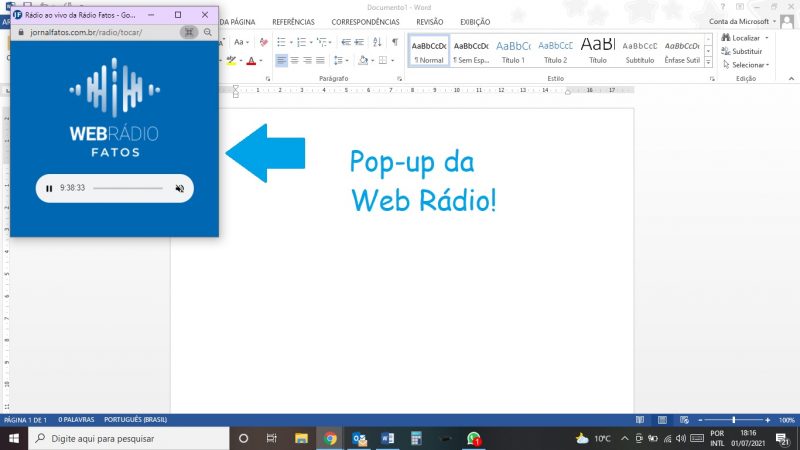Open the bullets list dropdown arrow
The width and height of the screenshot is (800, 450).
[x=291, y=42]
